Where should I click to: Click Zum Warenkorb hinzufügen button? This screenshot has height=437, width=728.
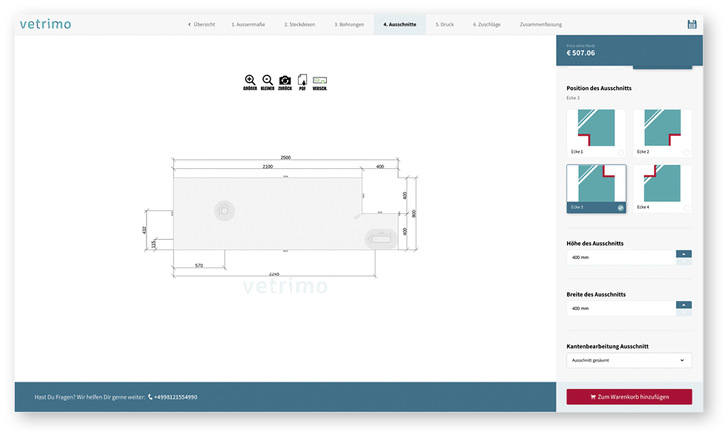[628, 397]
